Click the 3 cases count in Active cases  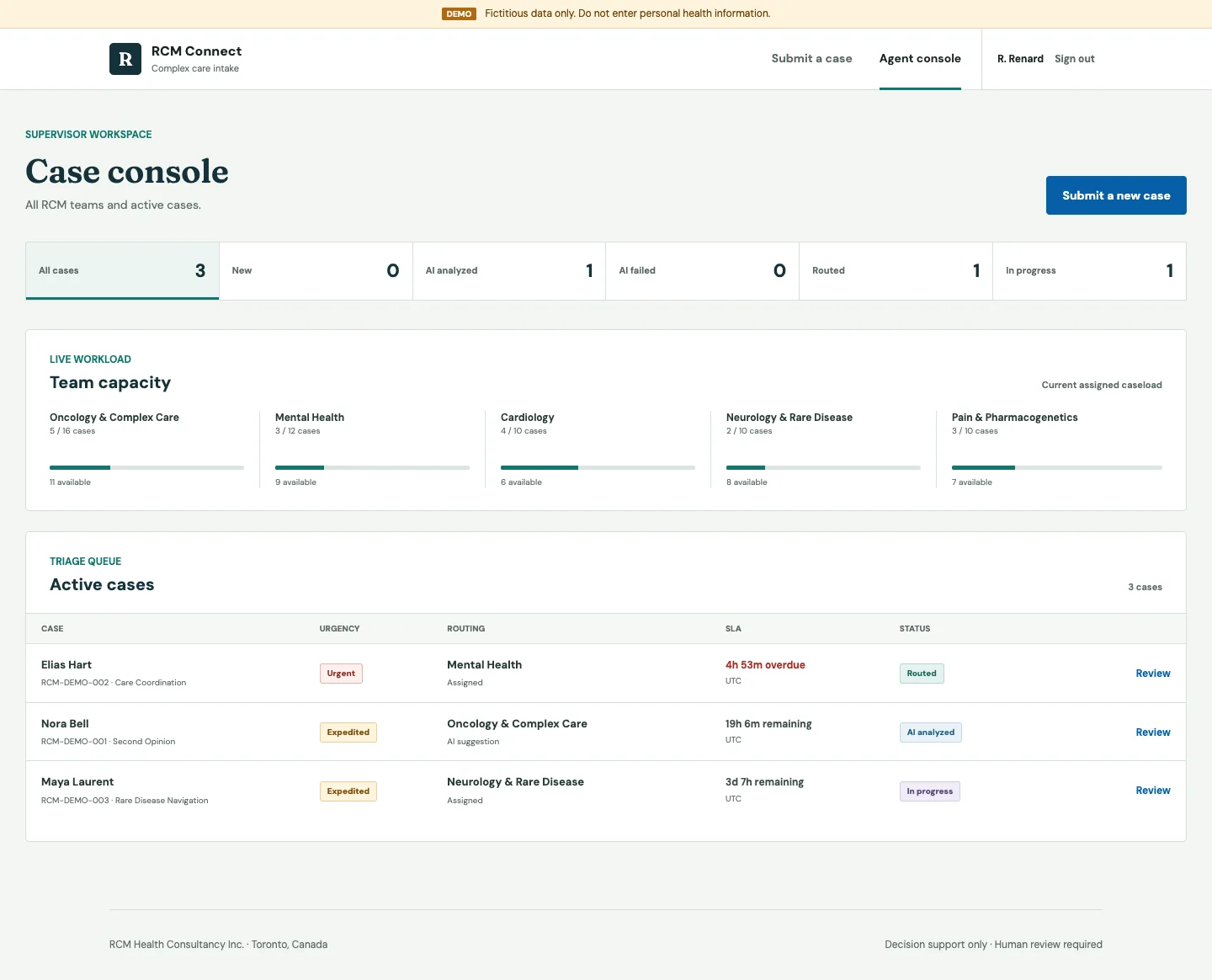pyautogui.click(x=1145, y=587)
